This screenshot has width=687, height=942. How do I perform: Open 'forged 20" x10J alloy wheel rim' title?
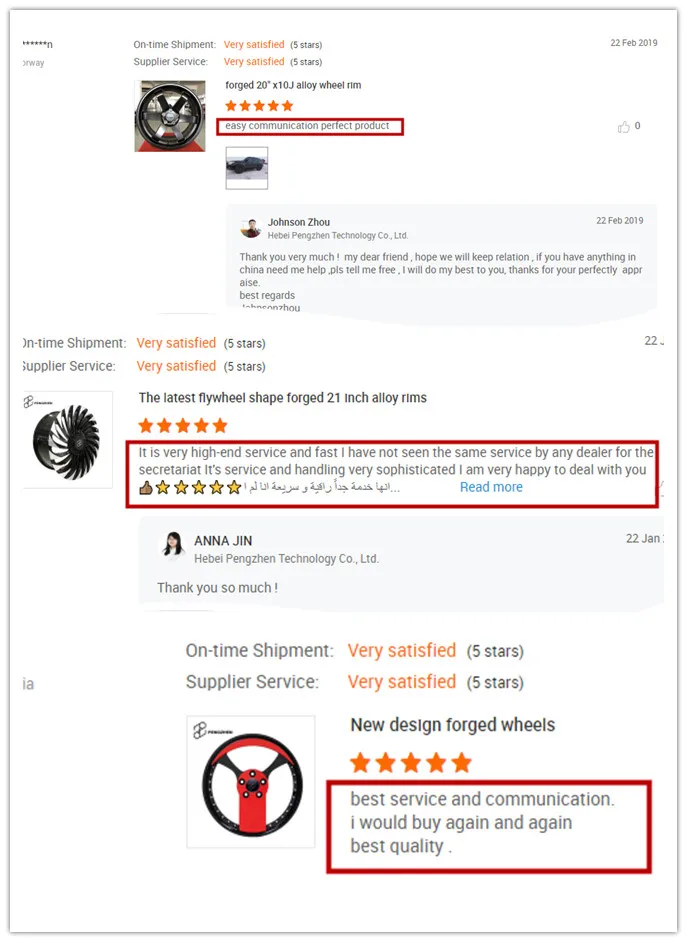click(x=293, y=85)
